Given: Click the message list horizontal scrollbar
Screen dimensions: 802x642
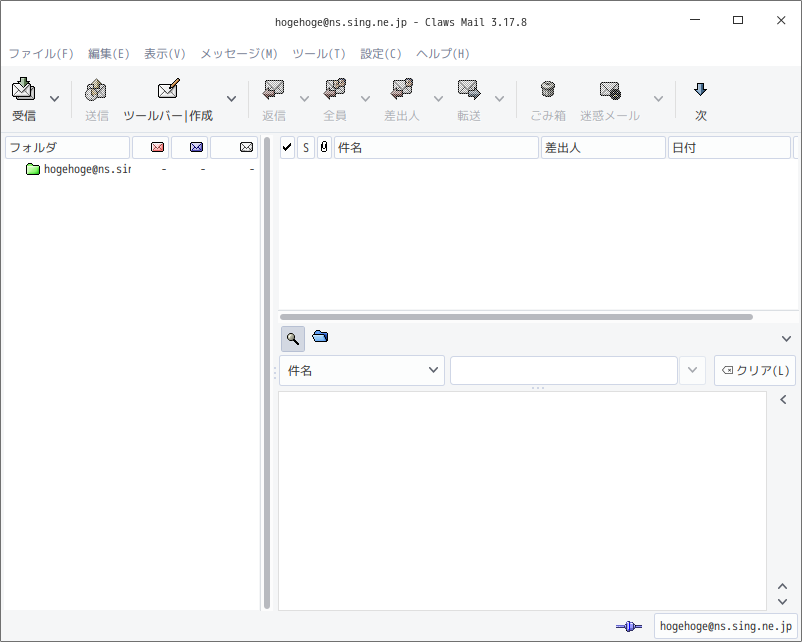Looking at the screenshot, I should click(517, 317).
